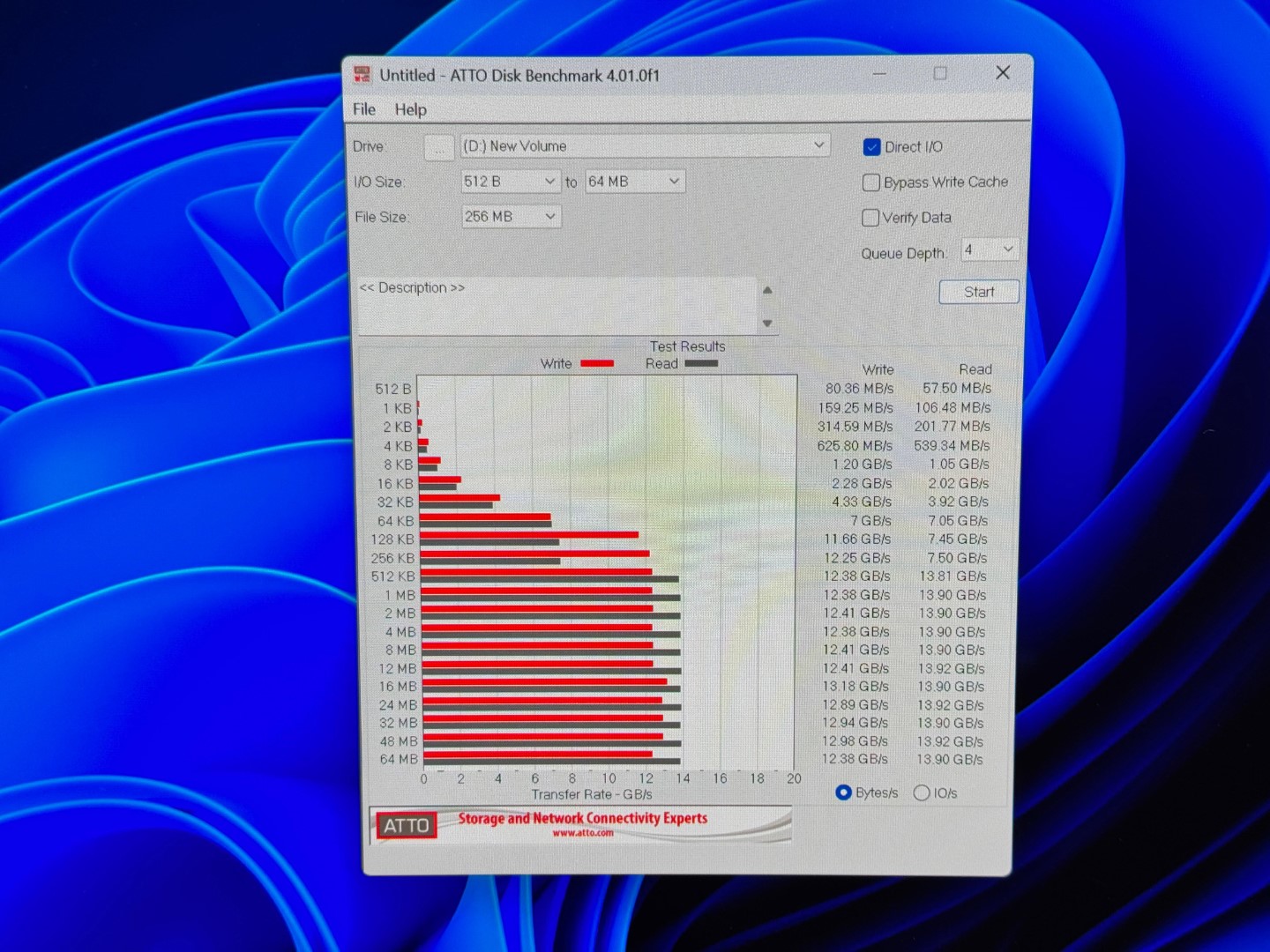Click the ATTO logo in the banner
1270x952 pixels.
407,826
